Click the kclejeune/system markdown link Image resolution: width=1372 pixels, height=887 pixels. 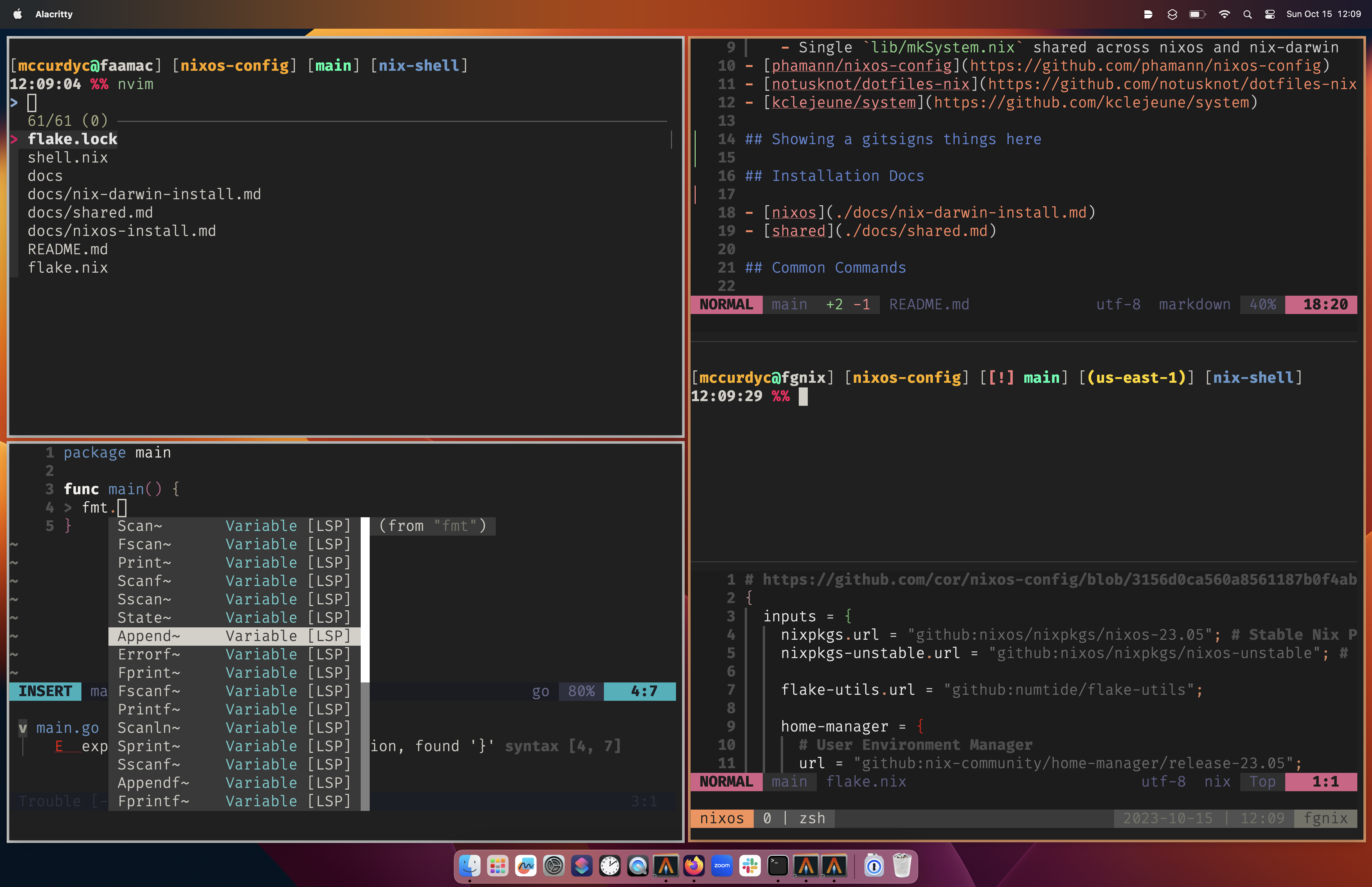click(x=843, y=102)
